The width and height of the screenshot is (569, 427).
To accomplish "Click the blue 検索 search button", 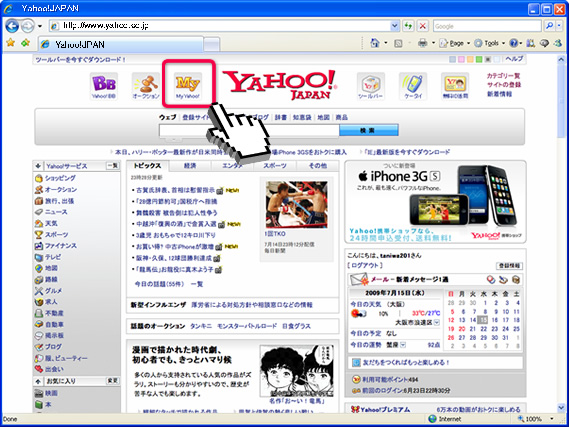I will pos(369,130).
